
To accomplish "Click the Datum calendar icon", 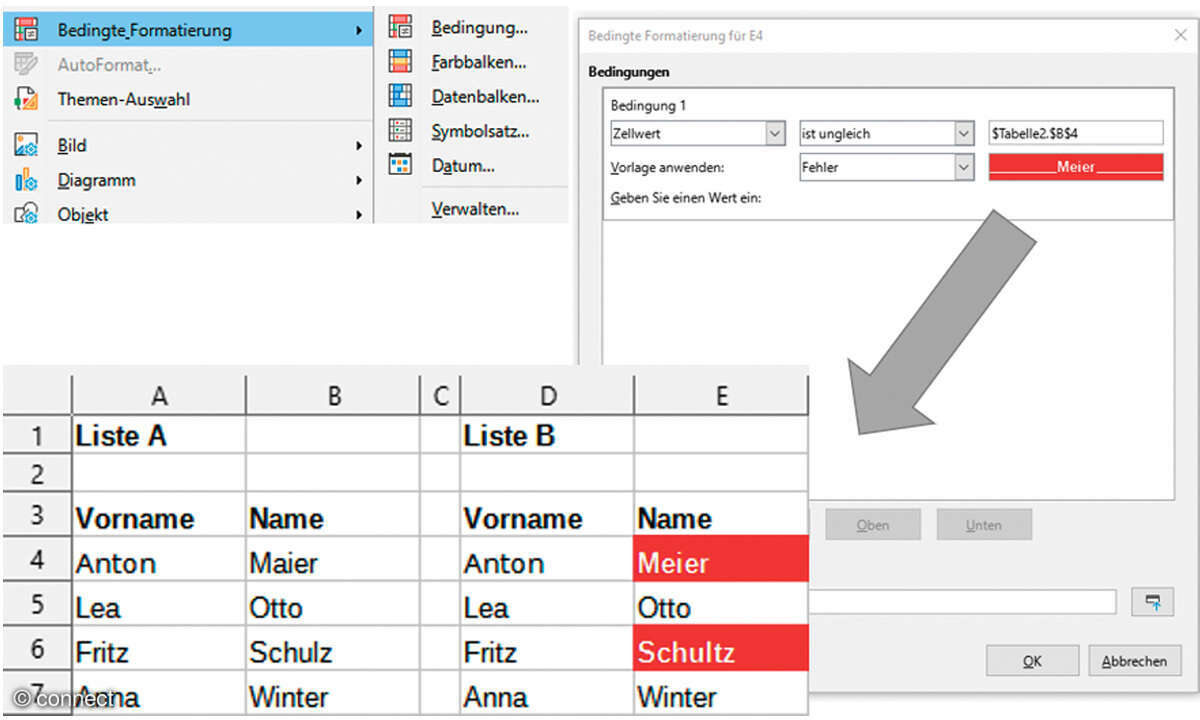I will (400, 165).
